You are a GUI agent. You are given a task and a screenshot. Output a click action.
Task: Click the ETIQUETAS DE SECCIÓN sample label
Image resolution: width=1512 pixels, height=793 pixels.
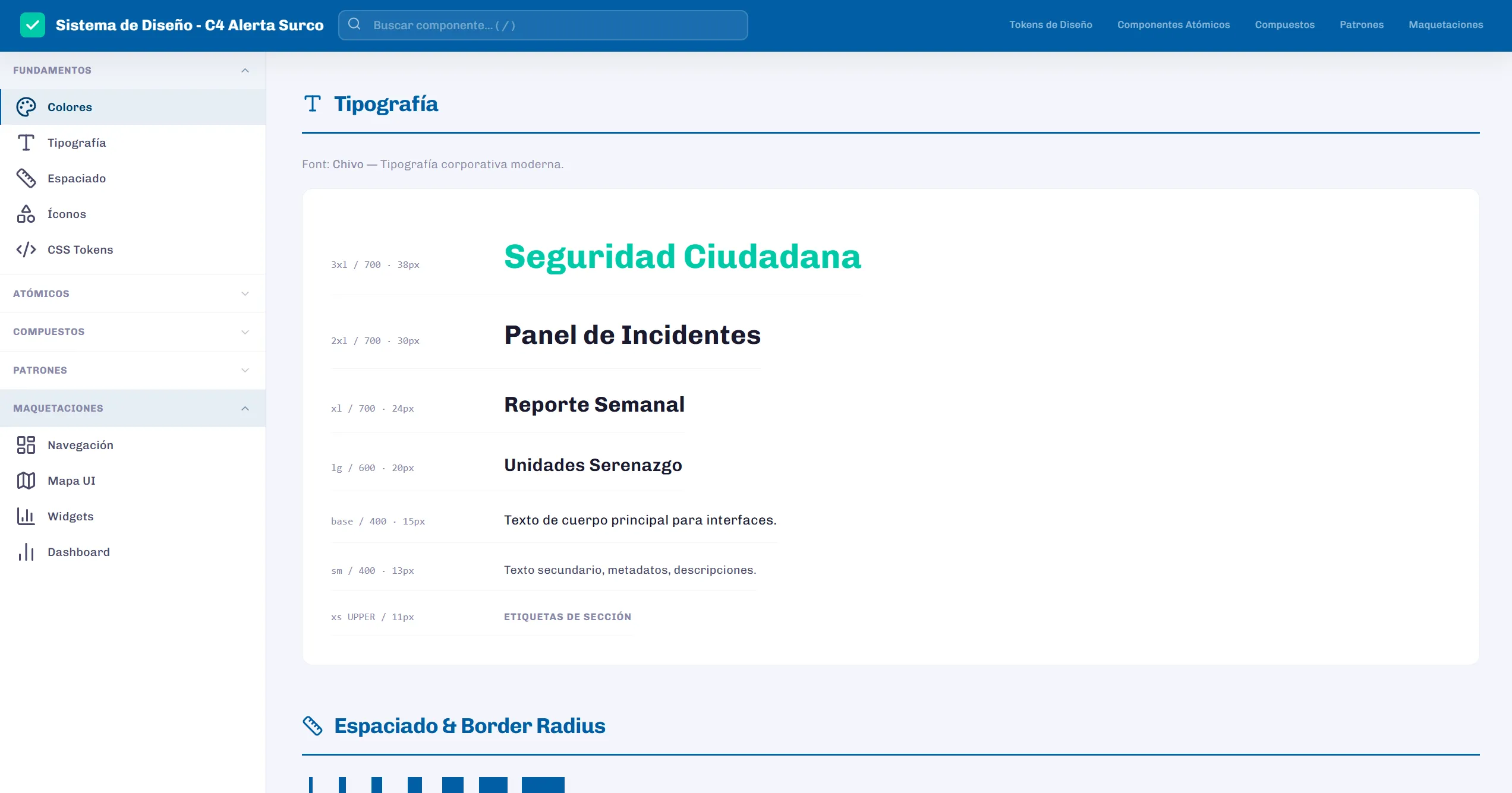(x=568, y=617)
